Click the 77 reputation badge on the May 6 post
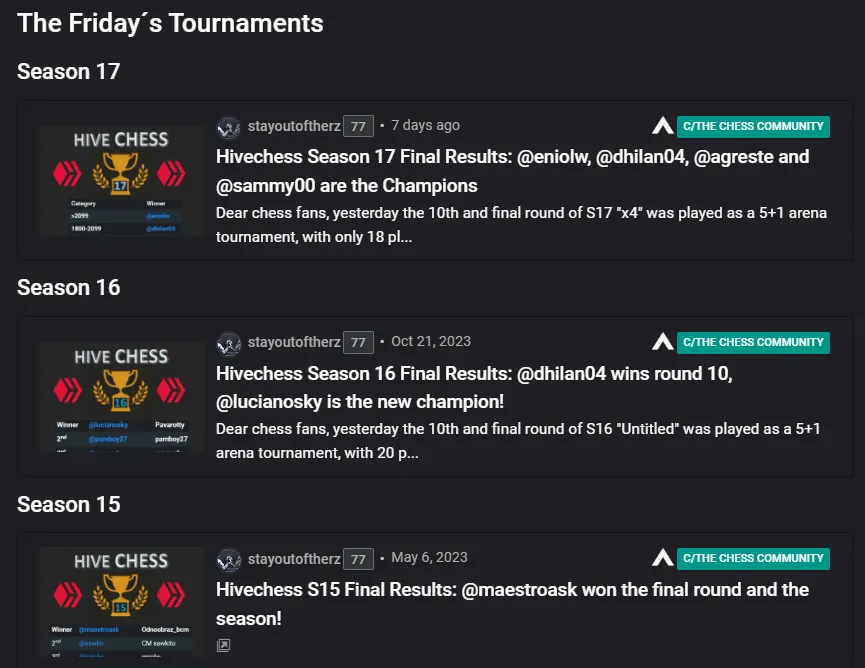 pyautogui.click(x=358, y=558)
